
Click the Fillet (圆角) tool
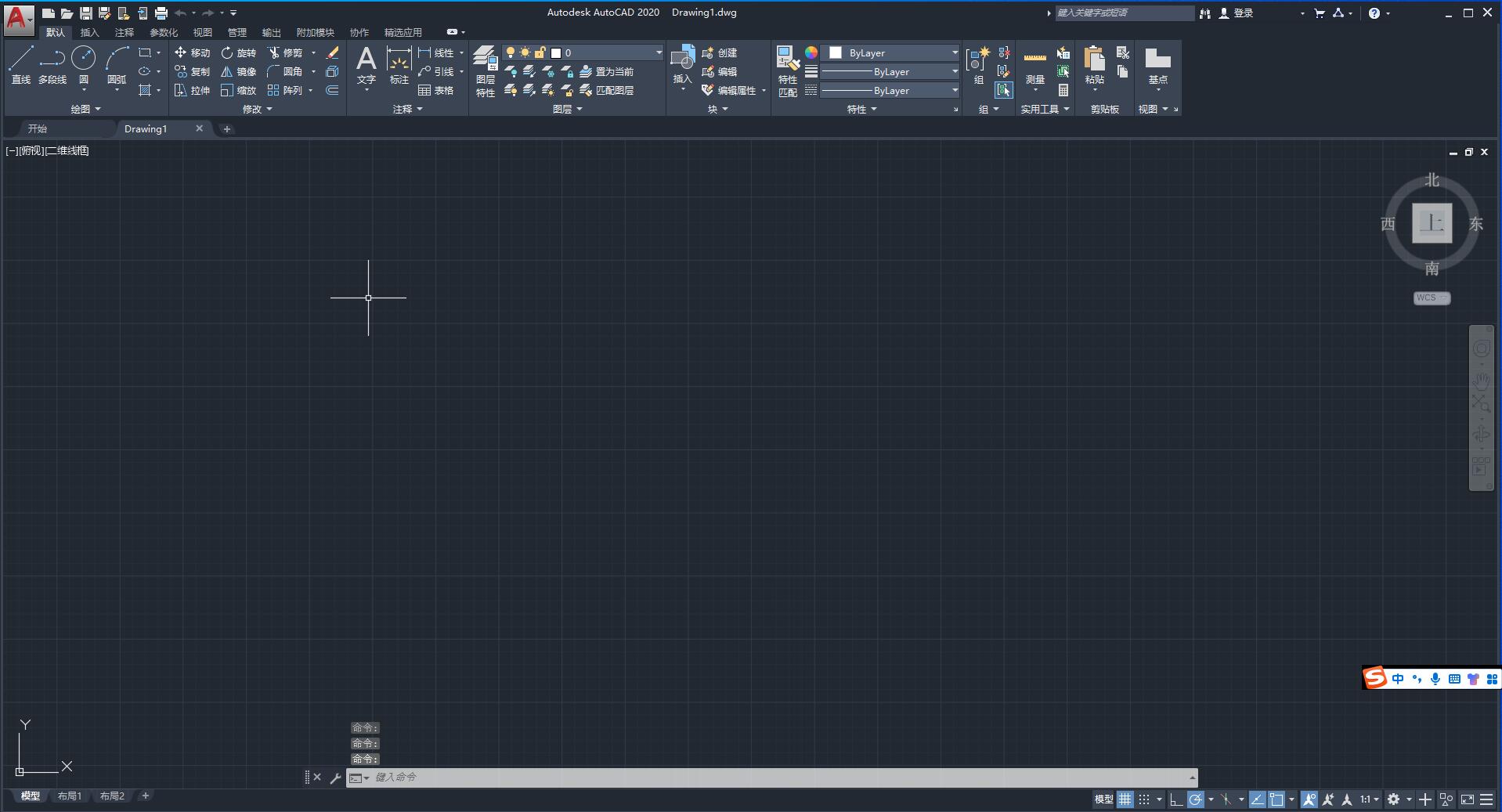pyautogui.click(x=285, y=71)
